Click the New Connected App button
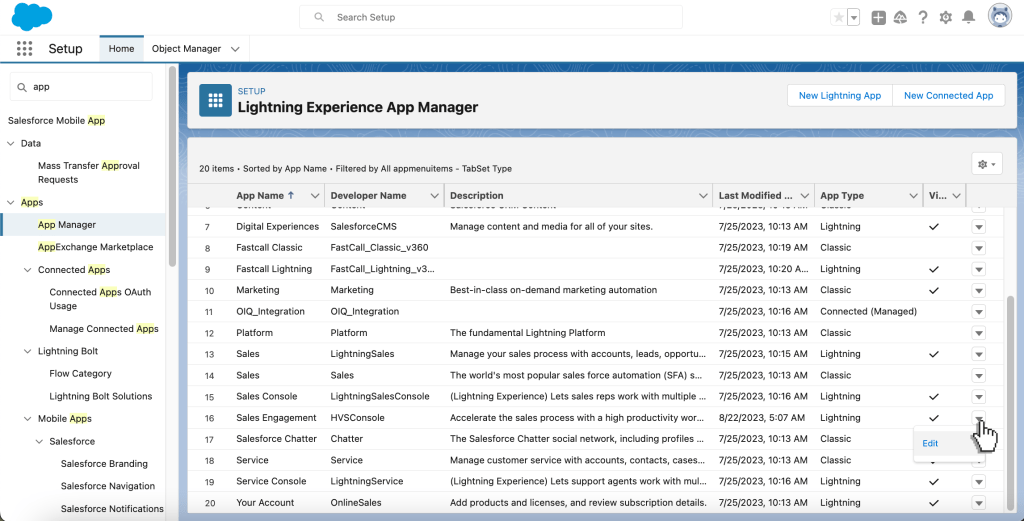The width and height of the screenshot is (1024, 521). click(948, 95)
